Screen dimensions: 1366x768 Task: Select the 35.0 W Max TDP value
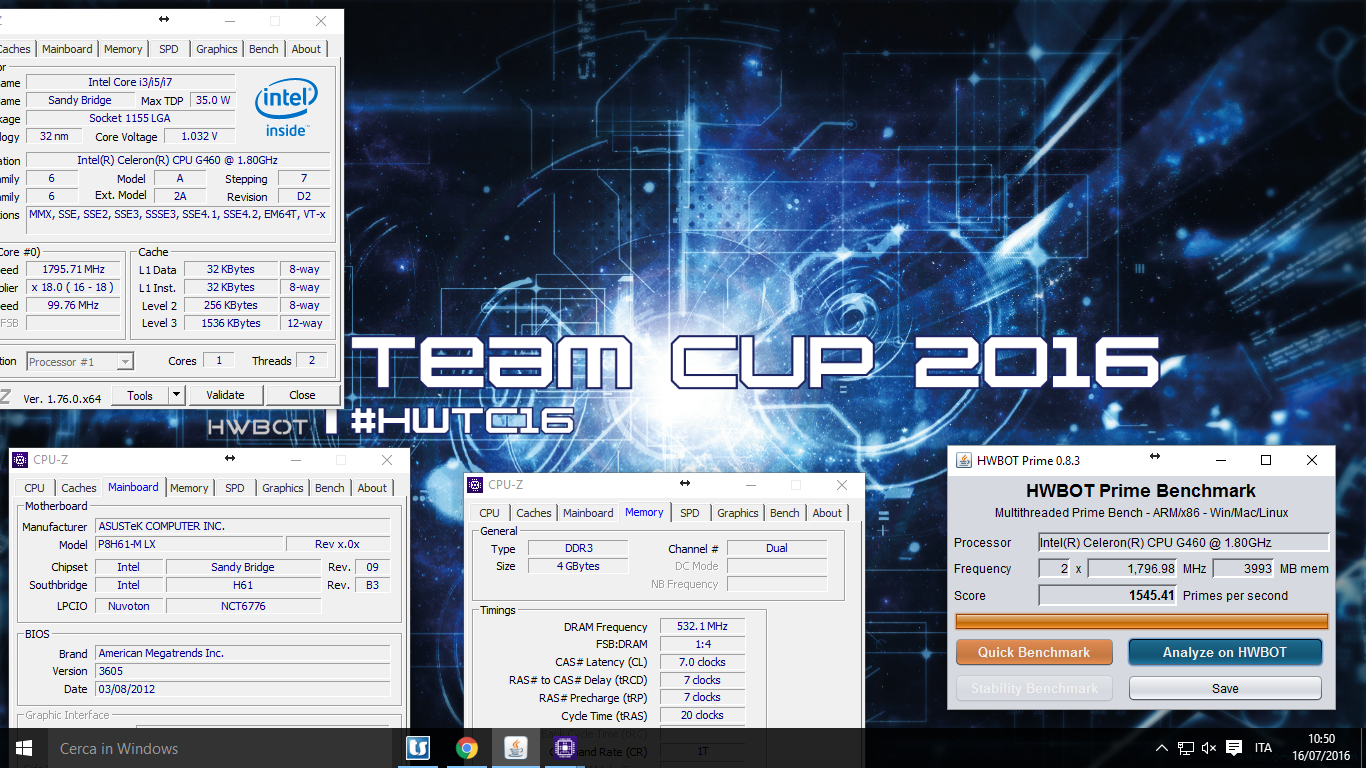212,100
